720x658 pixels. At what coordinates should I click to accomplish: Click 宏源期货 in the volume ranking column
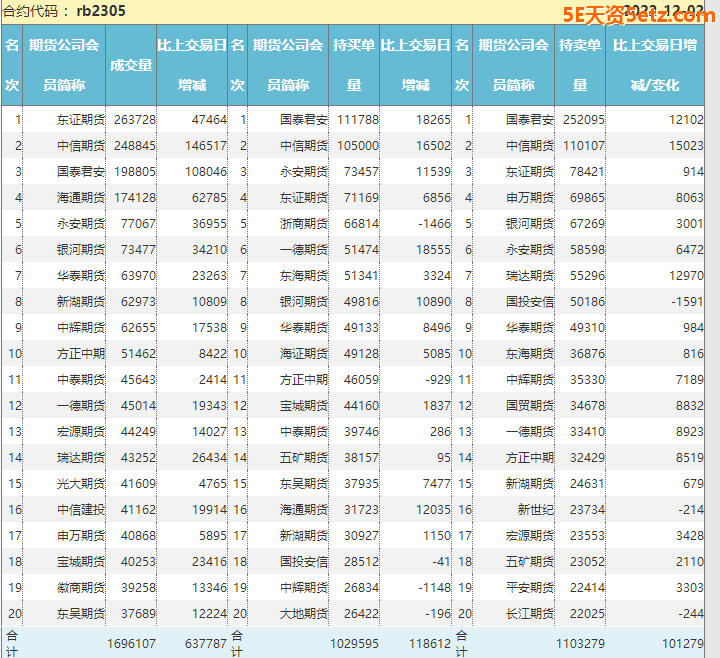(x=81, y=432)
